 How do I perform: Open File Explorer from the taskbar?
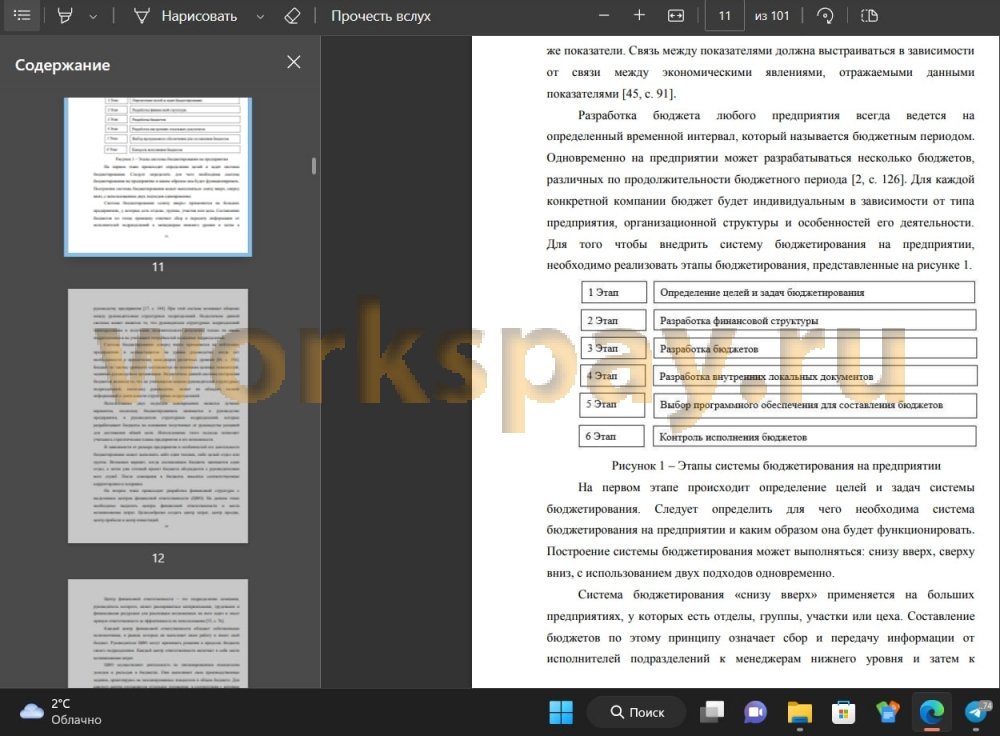[x=800, y=712]
